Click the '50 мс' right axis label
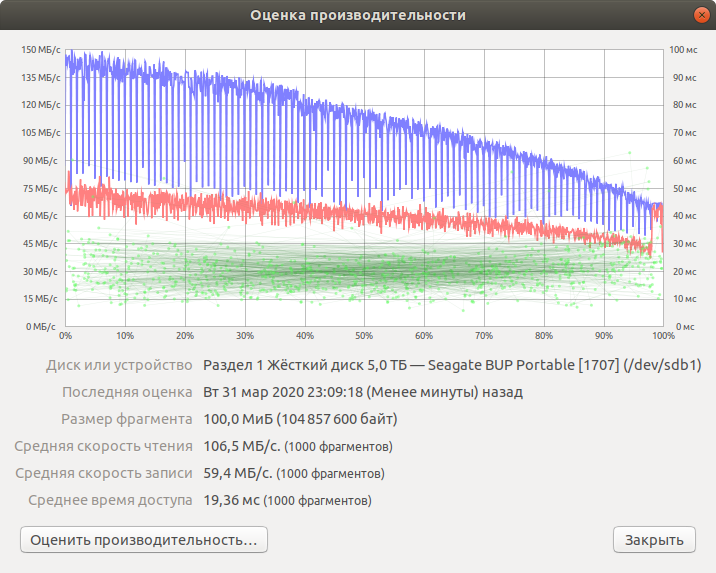 coord(684,189)
